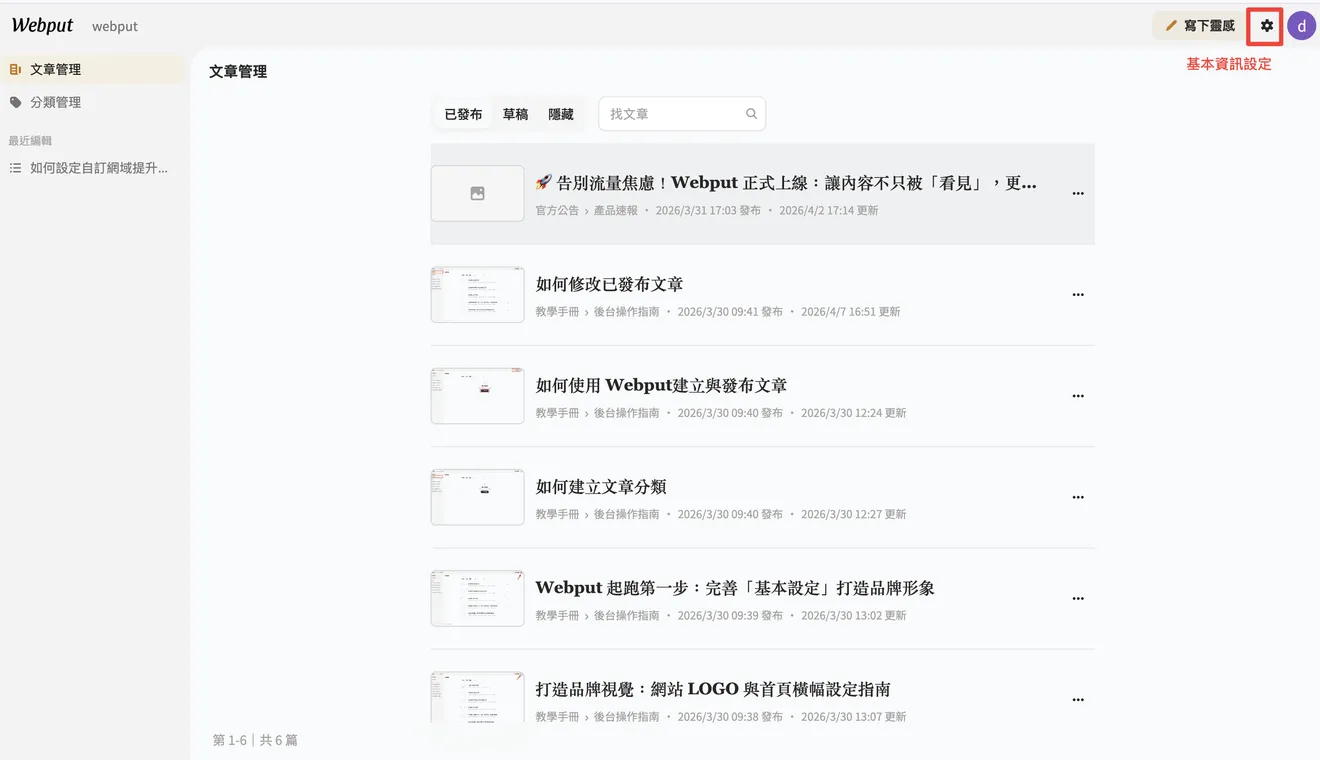This screenshot has height=760, width=1320.
Task: Click the search magnifier icon
Action: (x=751, y=114)
